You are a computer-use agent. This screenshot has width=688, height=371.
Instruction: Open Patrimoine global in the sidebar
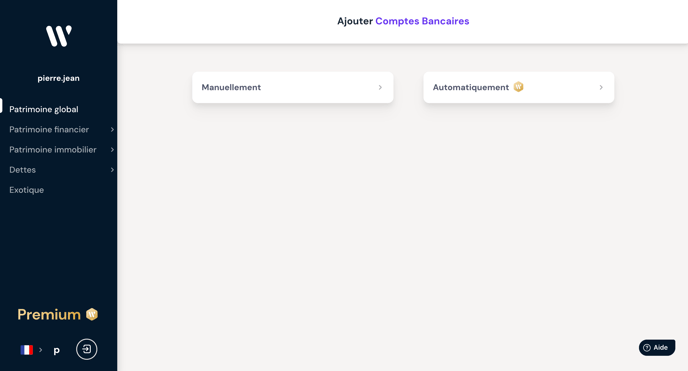coord(44,109)
